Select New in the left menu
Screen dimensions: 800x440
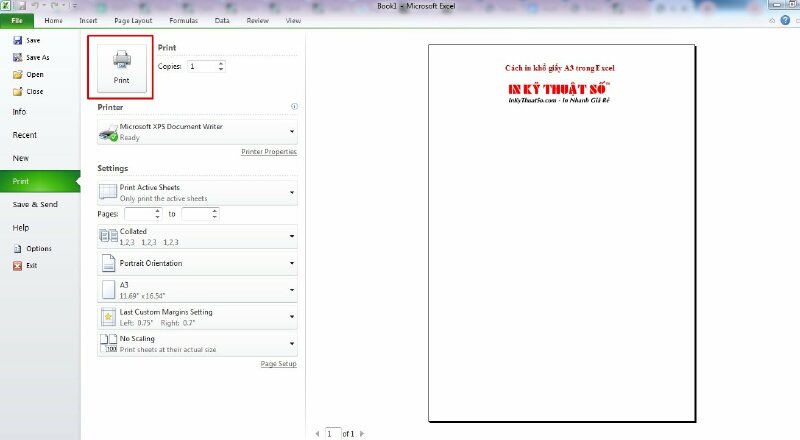[20, 158]
